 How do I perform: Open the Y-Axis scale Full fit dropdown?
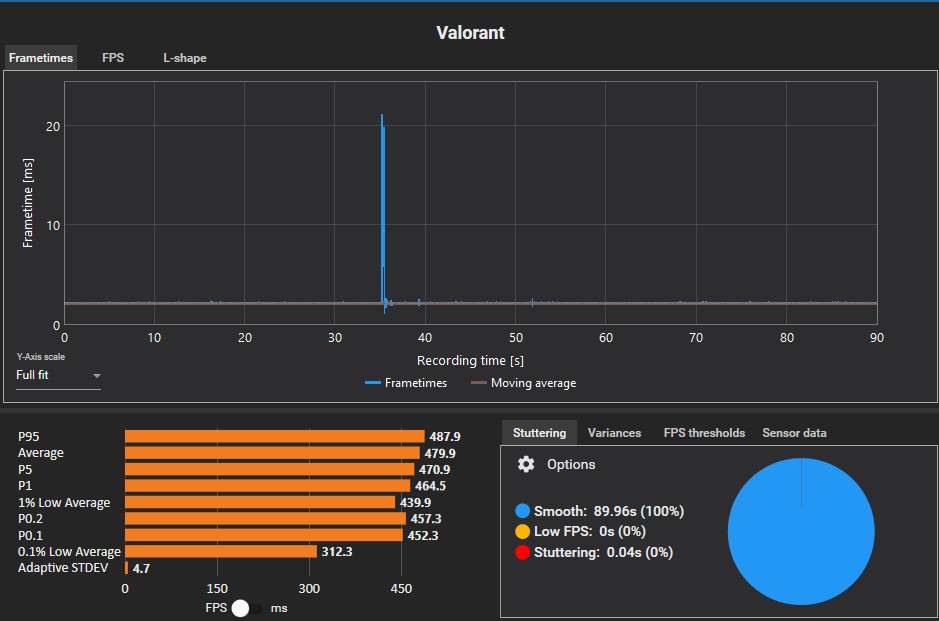[x=58, y=375]
